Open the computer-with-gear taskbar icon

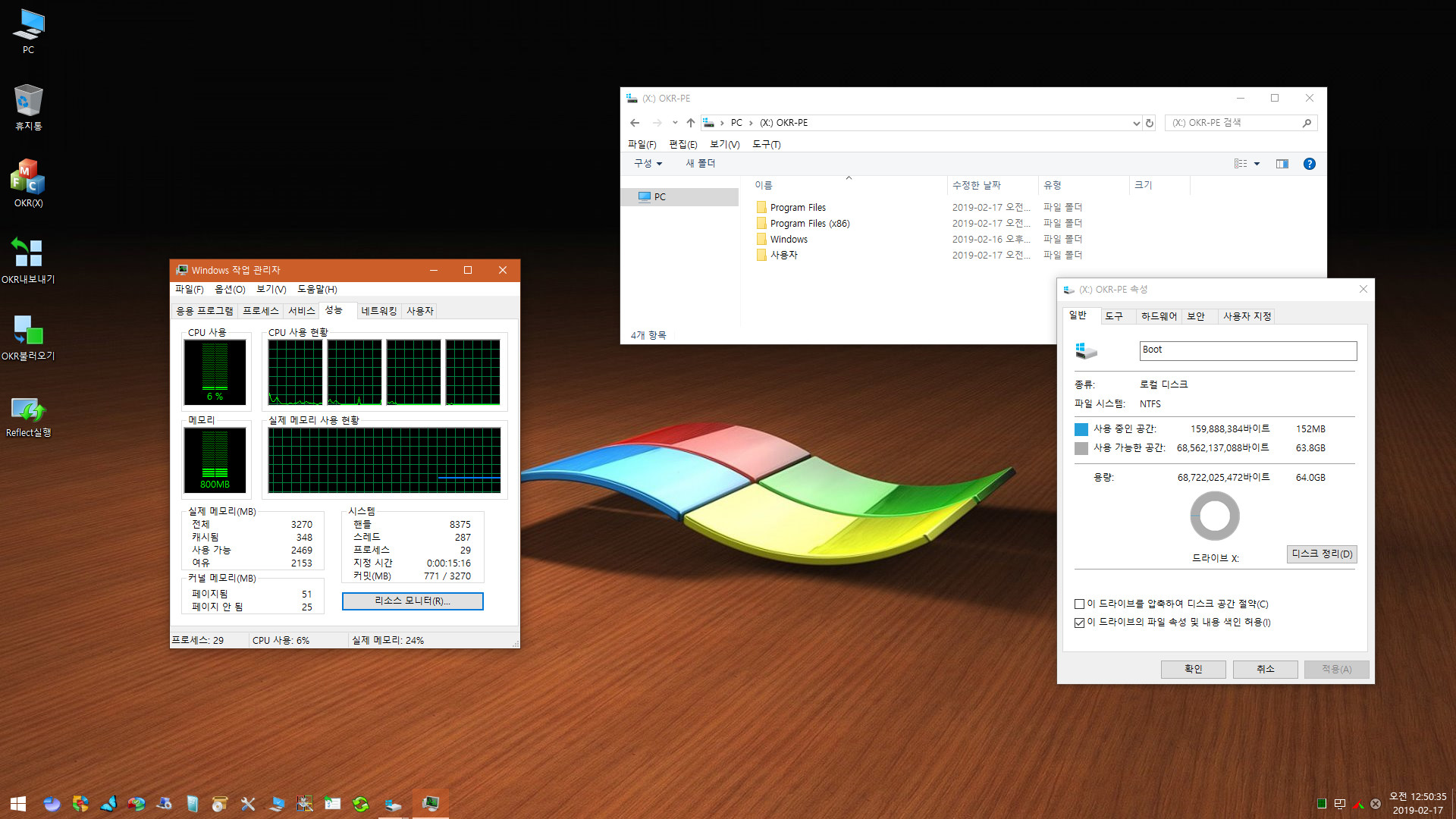point(164,804)
